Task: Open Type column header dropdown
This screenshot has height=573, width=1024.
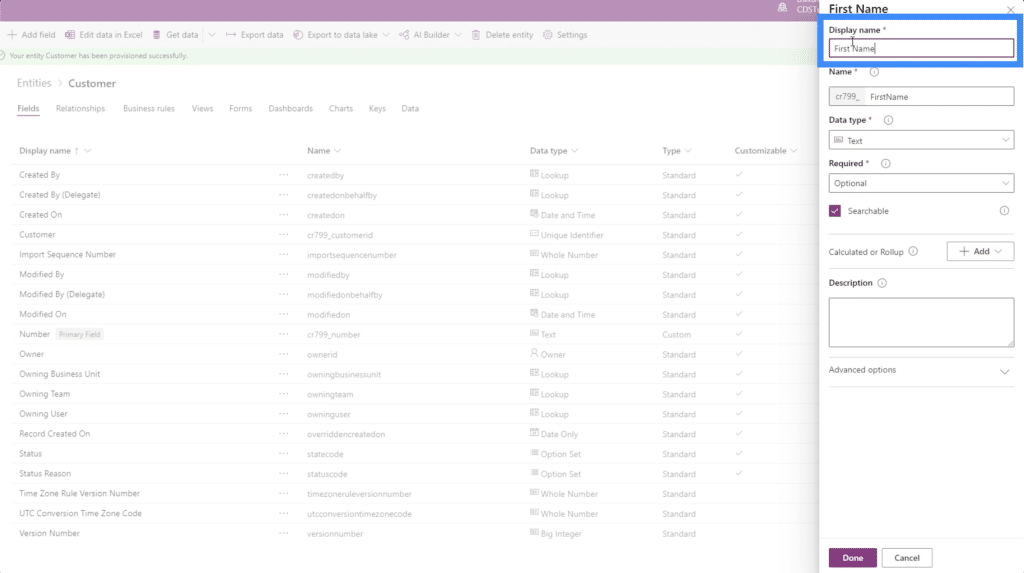Action: pos(688,151)
